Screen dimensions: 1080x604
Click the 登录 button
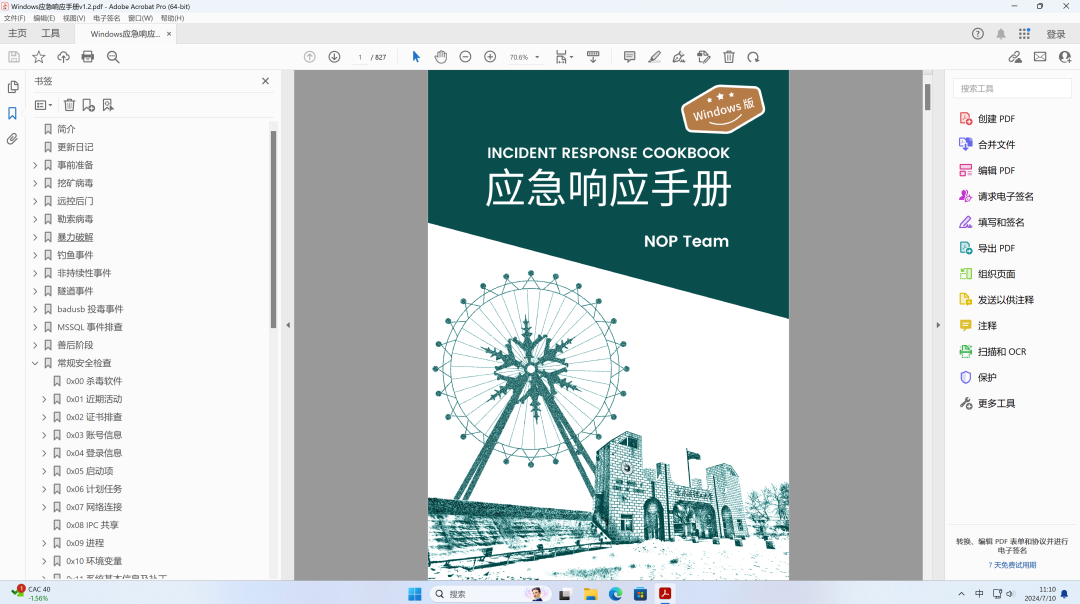tap(1055, 33)
